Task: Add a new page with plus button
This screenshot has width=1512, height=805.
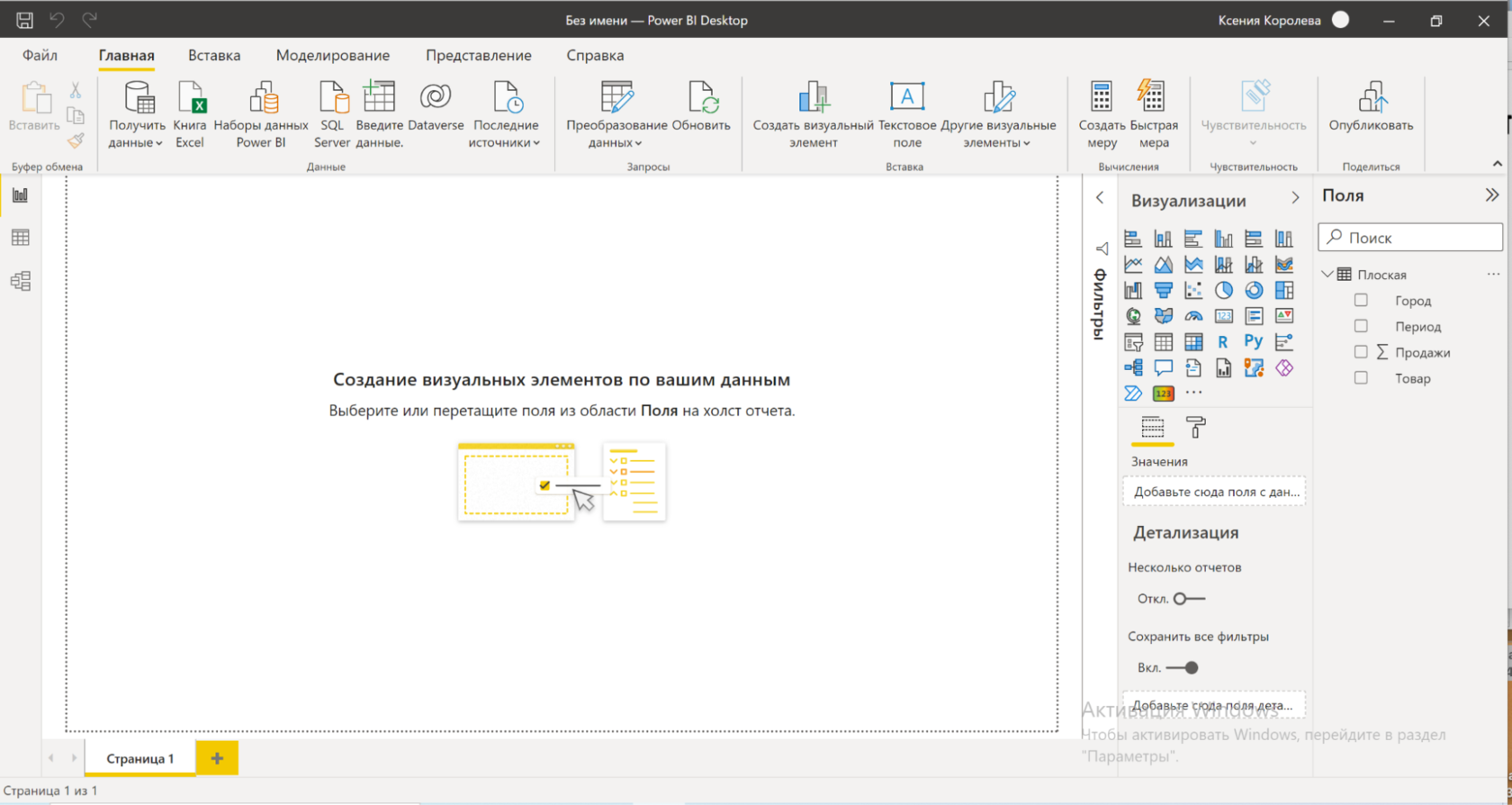Action: click(x=217, y=758)
